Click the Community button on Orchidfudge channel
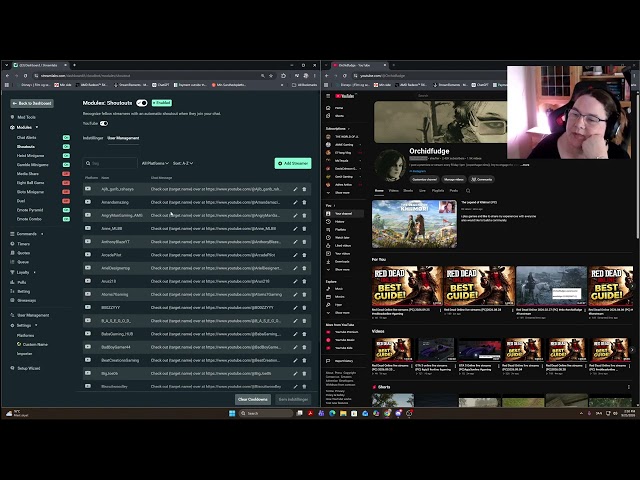 point(482,179)
